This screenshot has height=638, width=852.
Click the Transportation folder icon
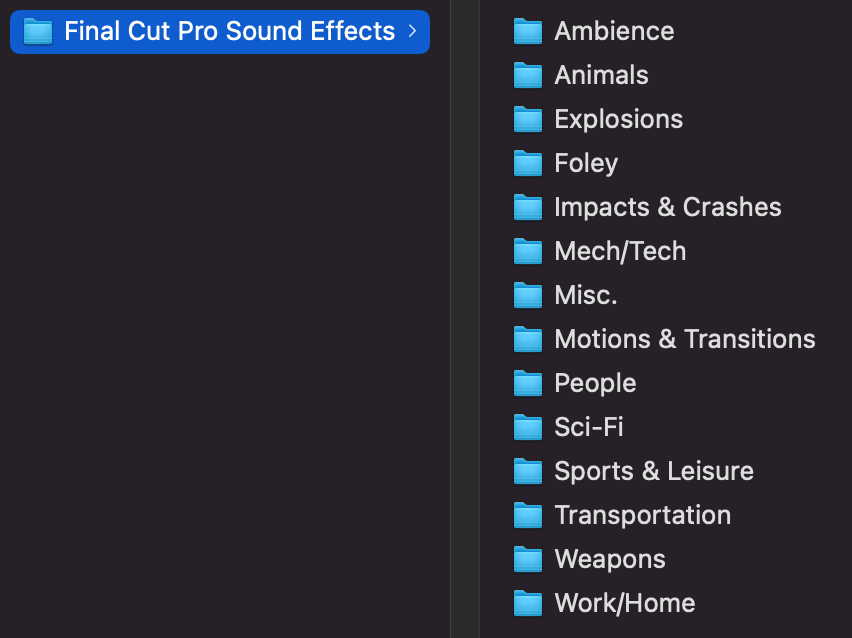[x=527, y=516]
